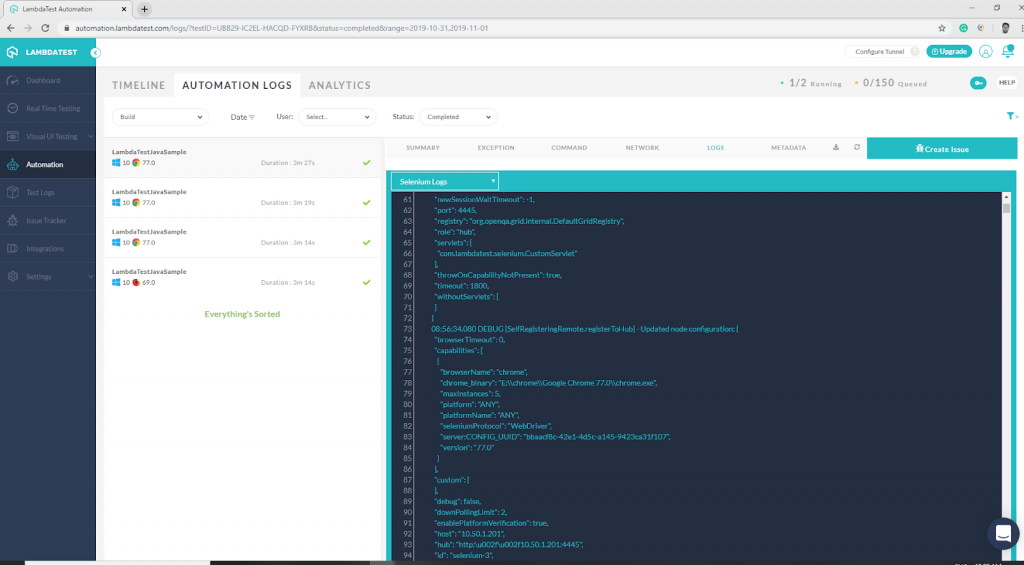Open the notifications bell
Image resolution: width=1024 pixels, height=565 pixels.
pos(1007,52)
